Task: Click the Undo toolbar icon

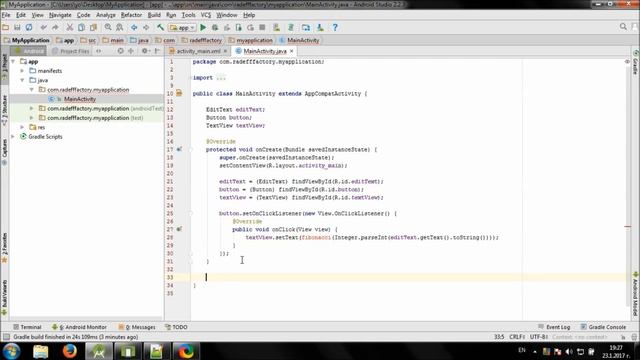Action: click(x=43, y=27)
